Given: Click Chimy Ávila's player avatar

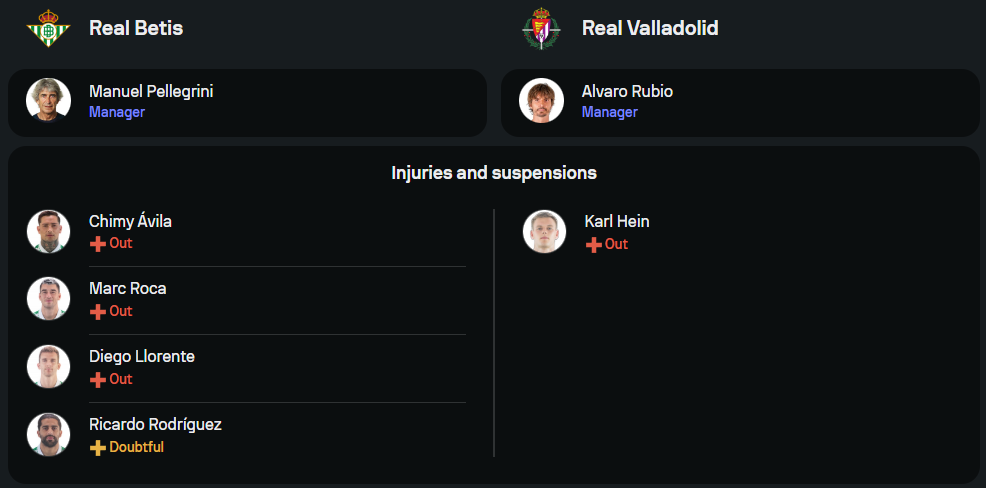Looking at the screenshot, I should point(48,232).
